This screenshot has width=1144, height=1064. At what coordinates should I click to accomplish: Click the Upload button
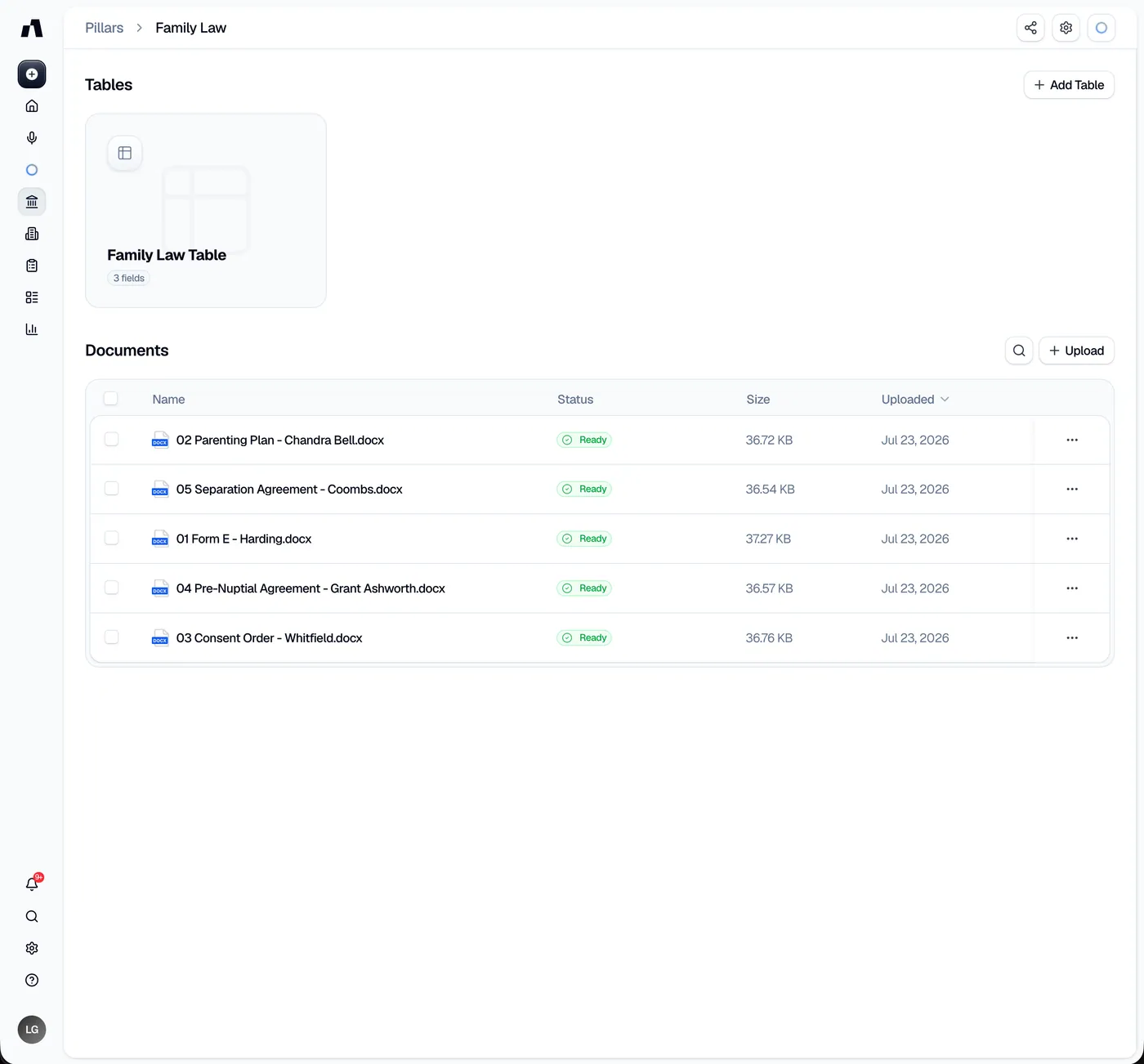click(1076, 351)
